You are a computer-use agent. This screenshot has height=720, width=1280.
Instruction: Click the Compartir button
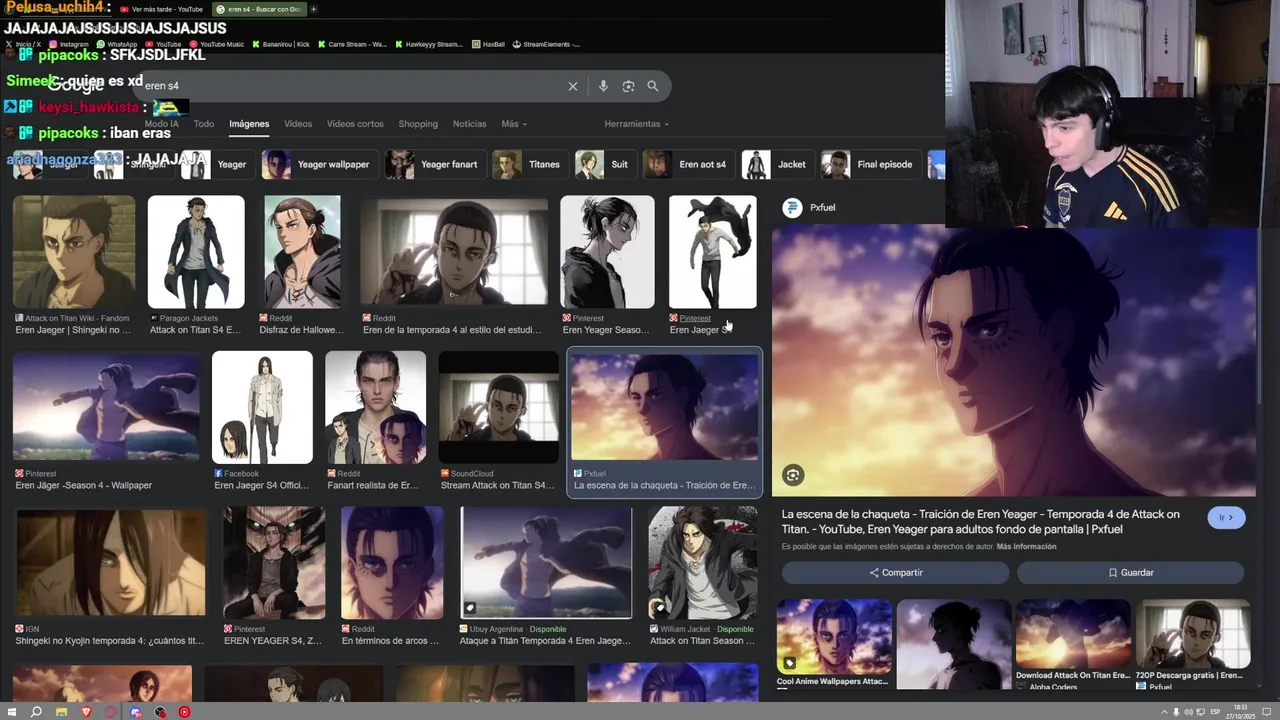point(896,573)
